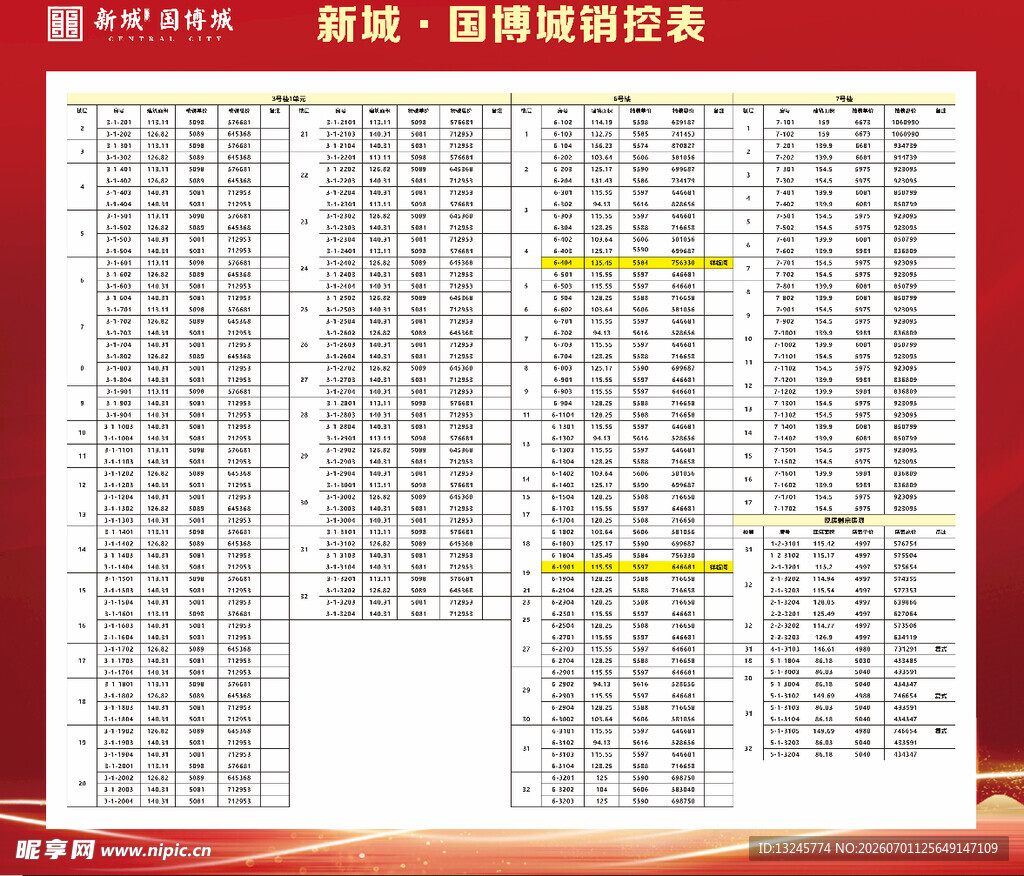This screenshot has width=1024, height=876.
Task: Click room number cell 4-1-3103
Action: pos(785,649)
